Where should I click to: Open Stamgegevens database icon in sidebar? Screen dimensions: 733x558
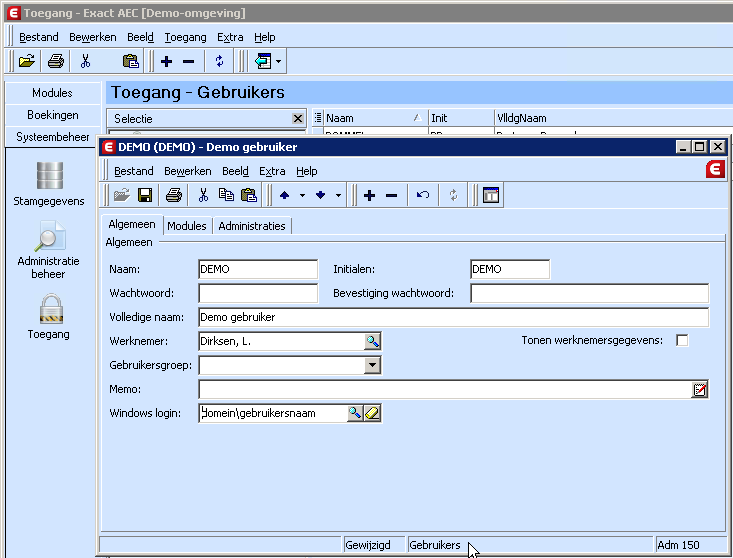tap(49, 176)
